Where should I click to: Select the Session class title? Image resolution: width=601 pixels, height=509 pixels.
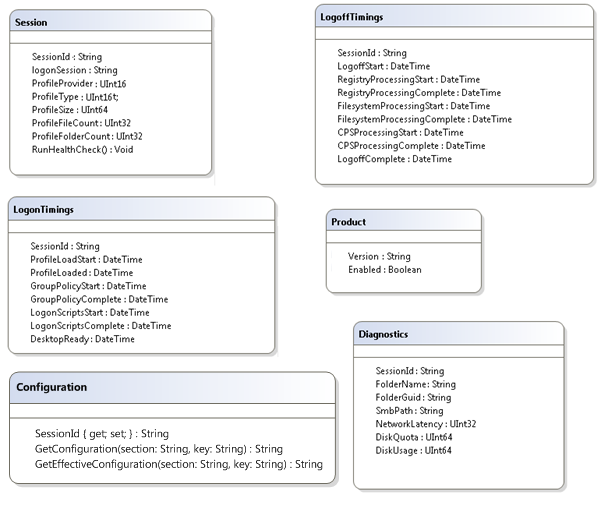tap(31, 22)
